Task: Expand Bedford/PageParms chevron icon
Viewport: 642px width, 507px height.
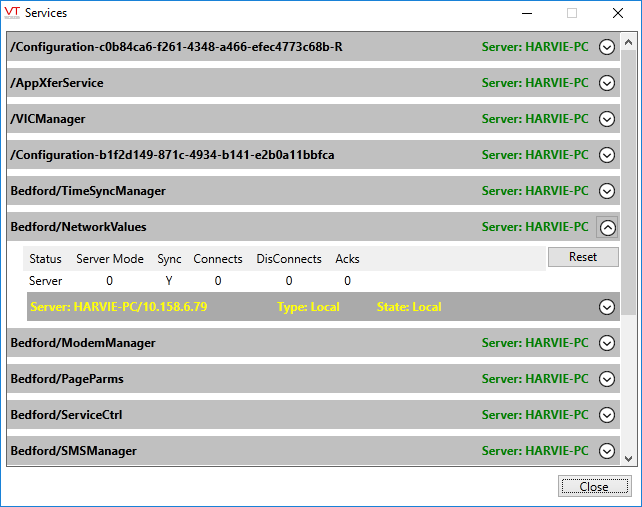Action: [606, 379]
